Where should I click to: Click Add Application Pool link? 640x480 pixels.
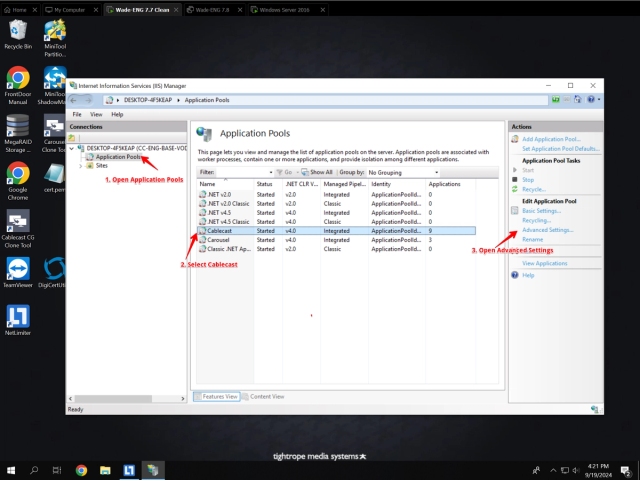(x=551, y=139)
